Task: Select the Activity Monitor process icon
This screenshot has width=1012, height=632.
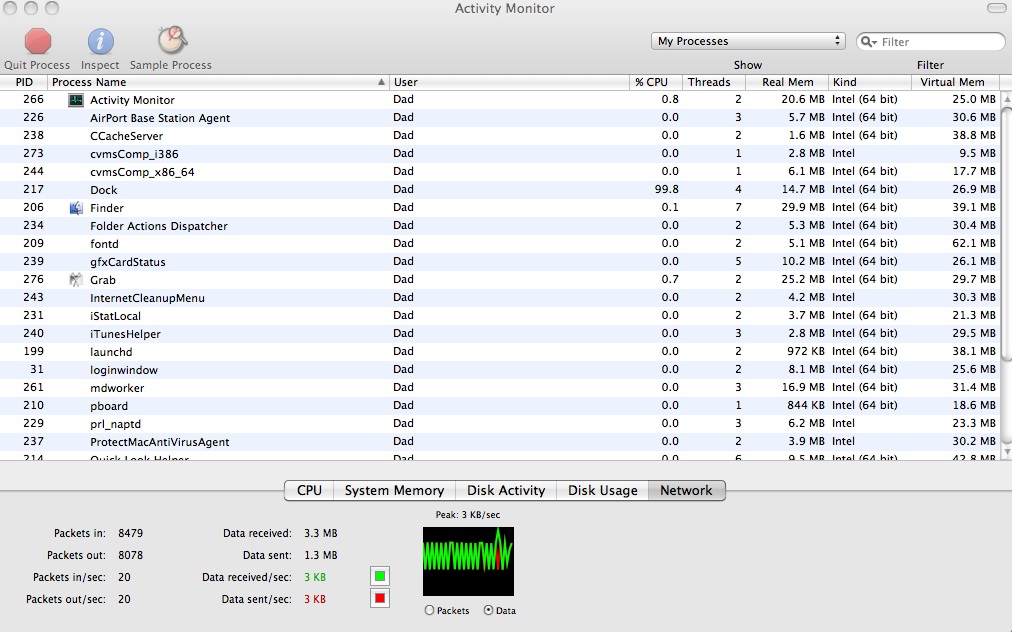Action: coord(76,100)
